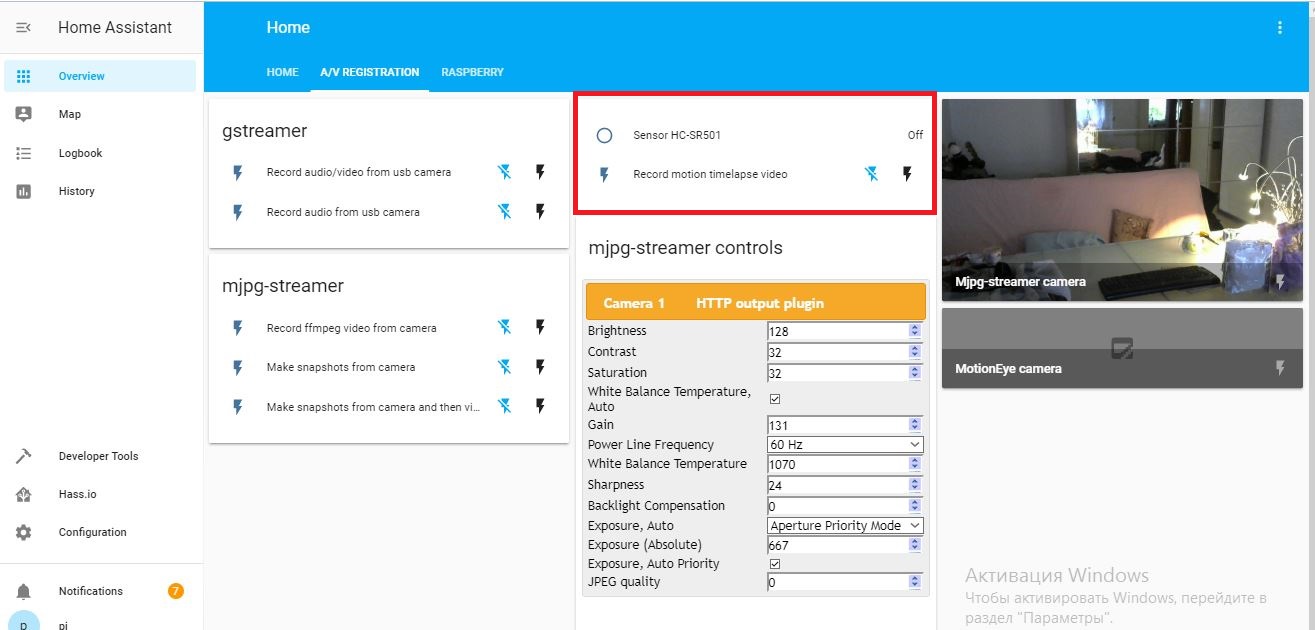Adjust the Contrast spinner arrows
This screenshot has height=630, width=1315.
point(914,352)
